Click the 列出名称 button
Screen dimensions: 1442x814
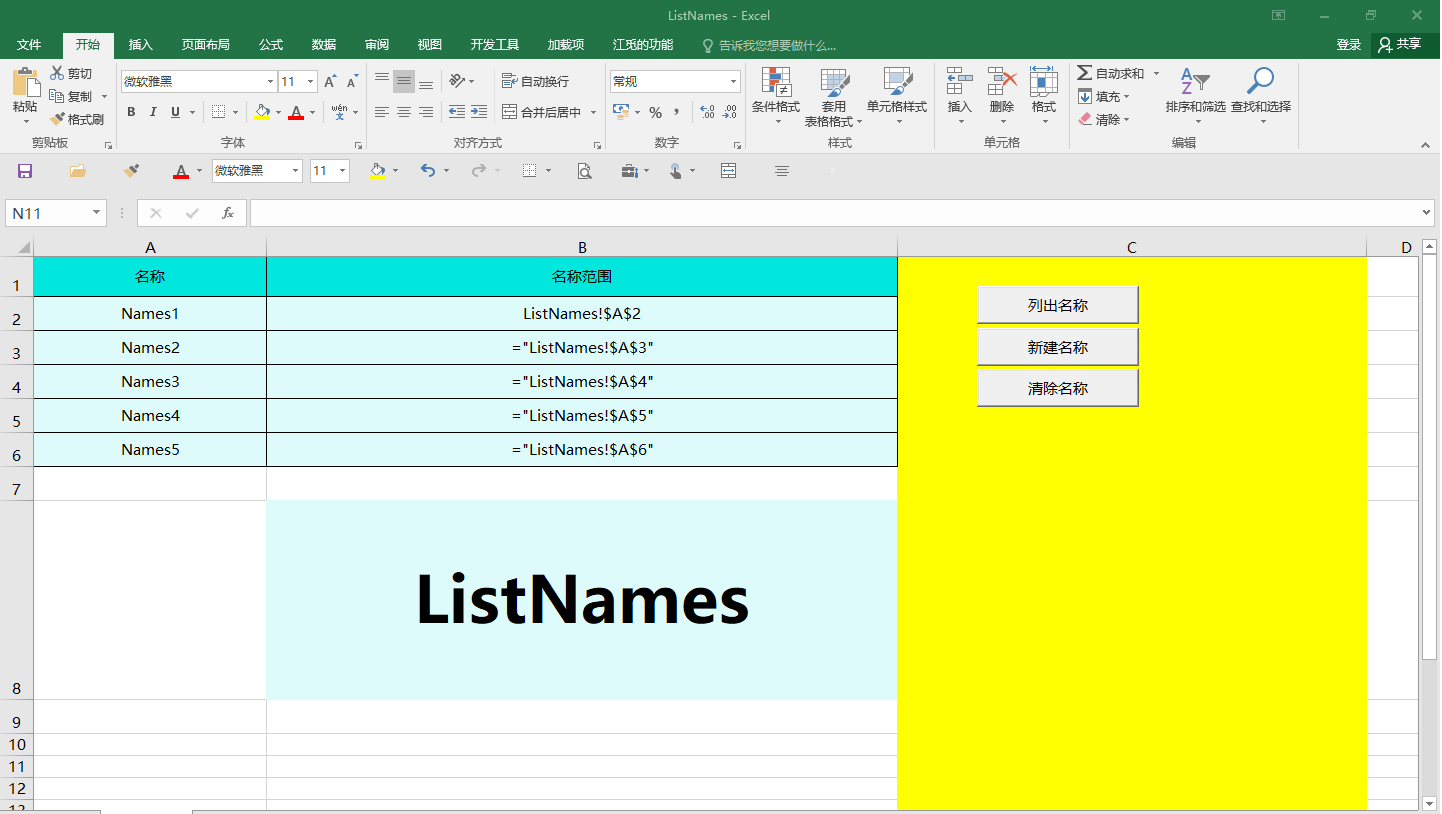[x=1058, y=305]
